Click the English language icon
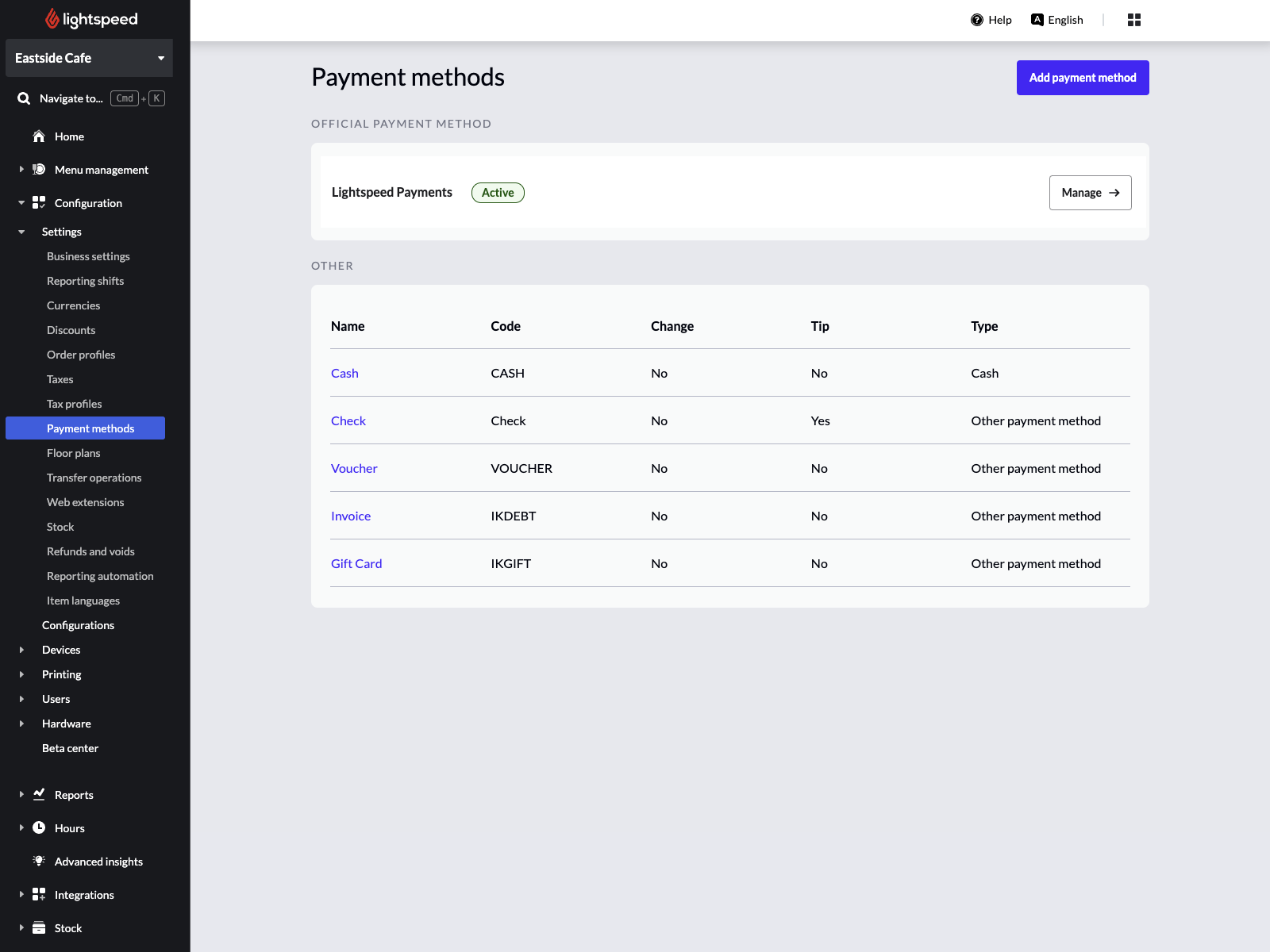Viewport: 1270px width, 952px height. (x=1037, y=20)
